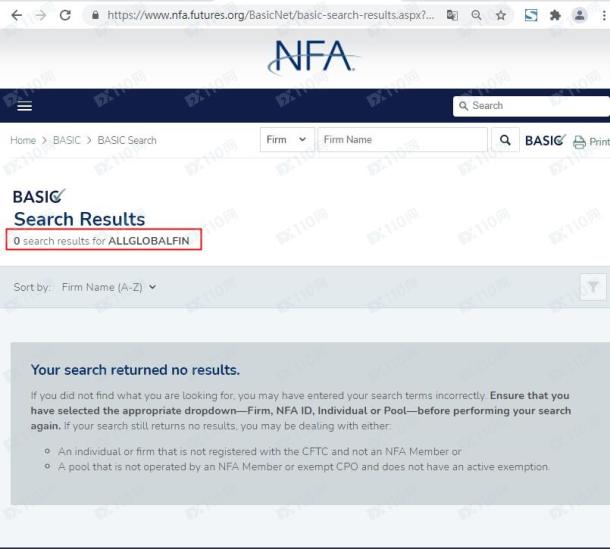Open the translate page icon
The image size is (610, 549).
click(452, 16)
